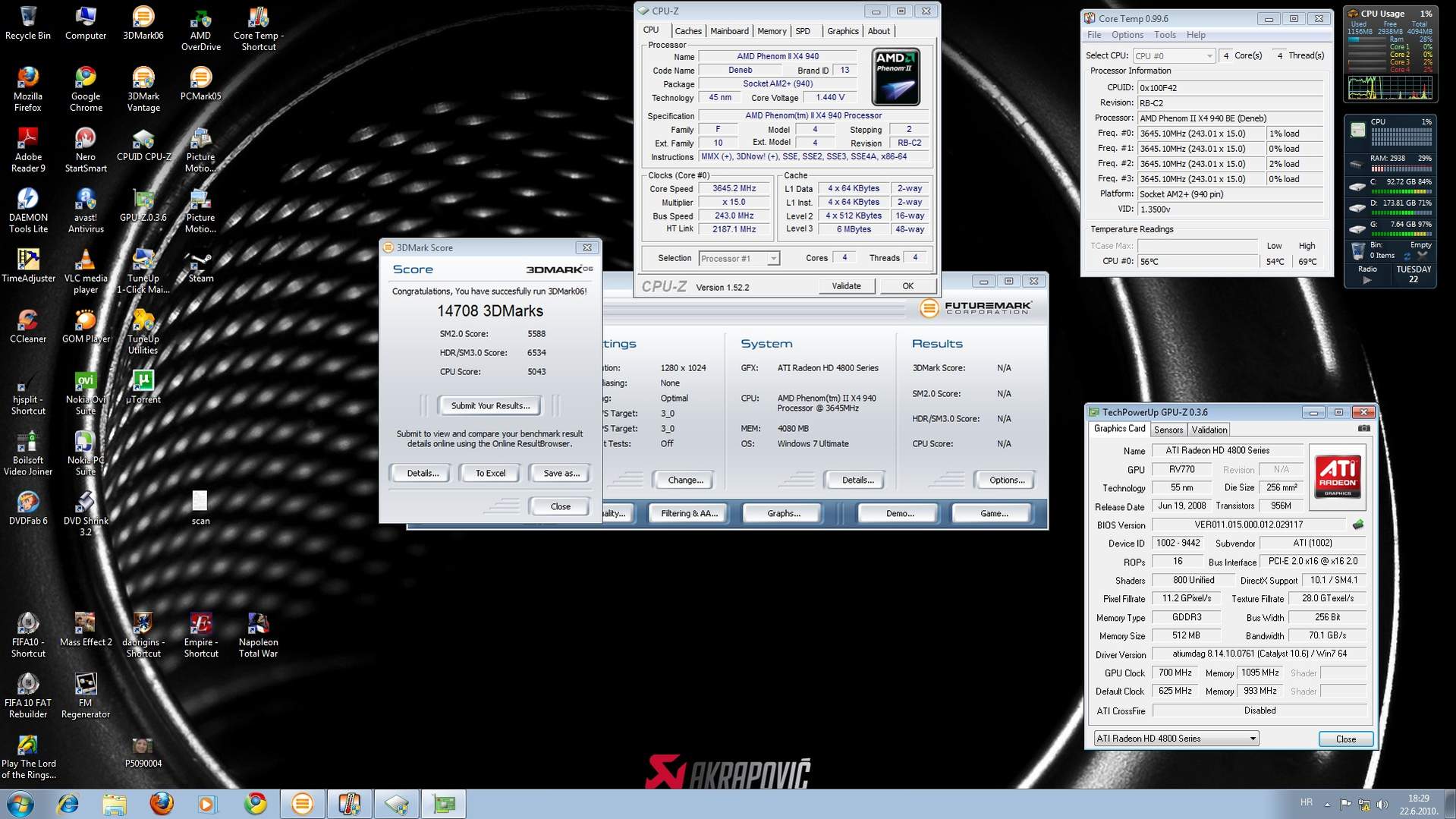Expand the Processor #1 selection dropdown
This screenshot has height=819, width=1456.
[x=772, y=259]
